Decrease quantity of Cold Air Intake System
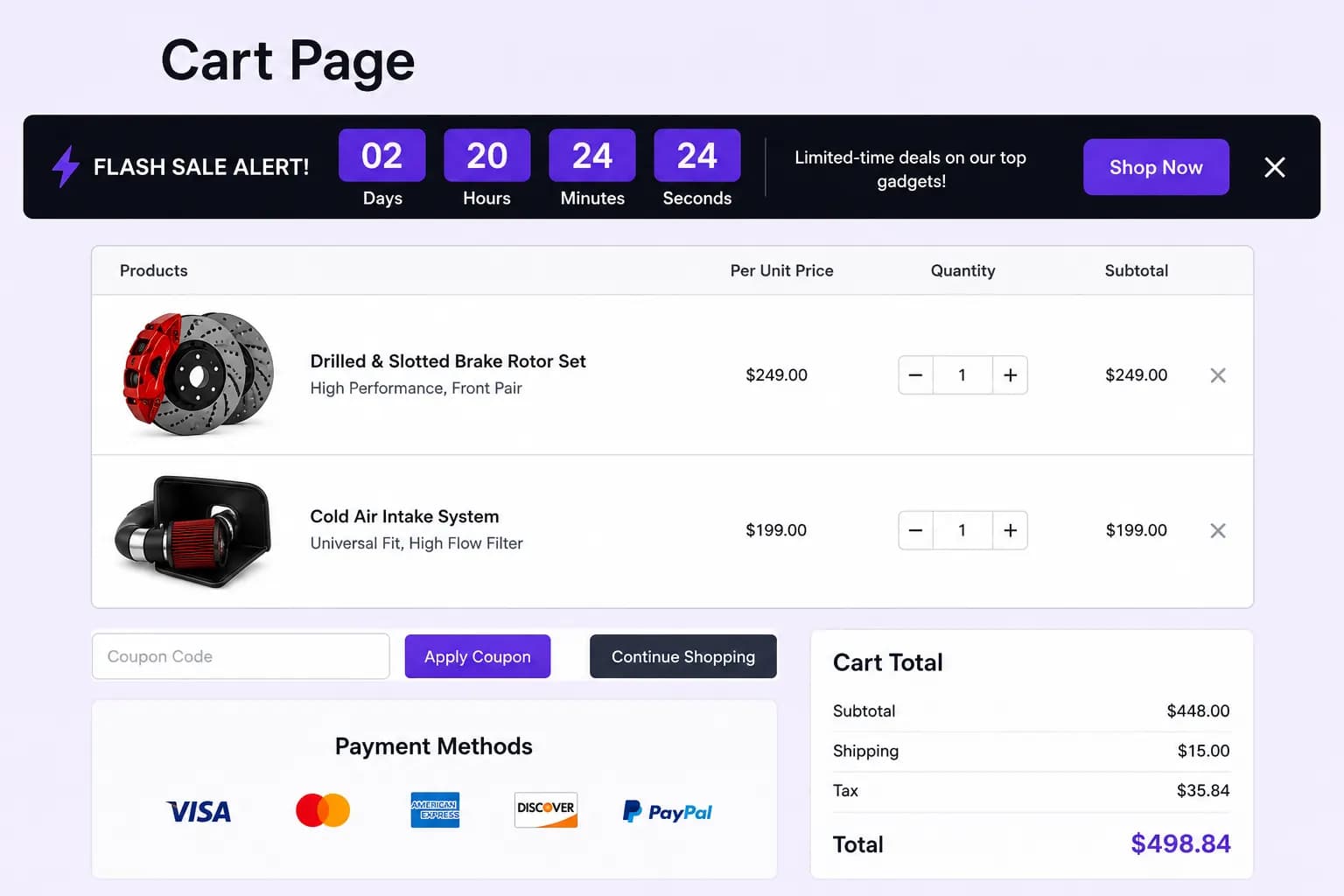 (x=915, y=530)
